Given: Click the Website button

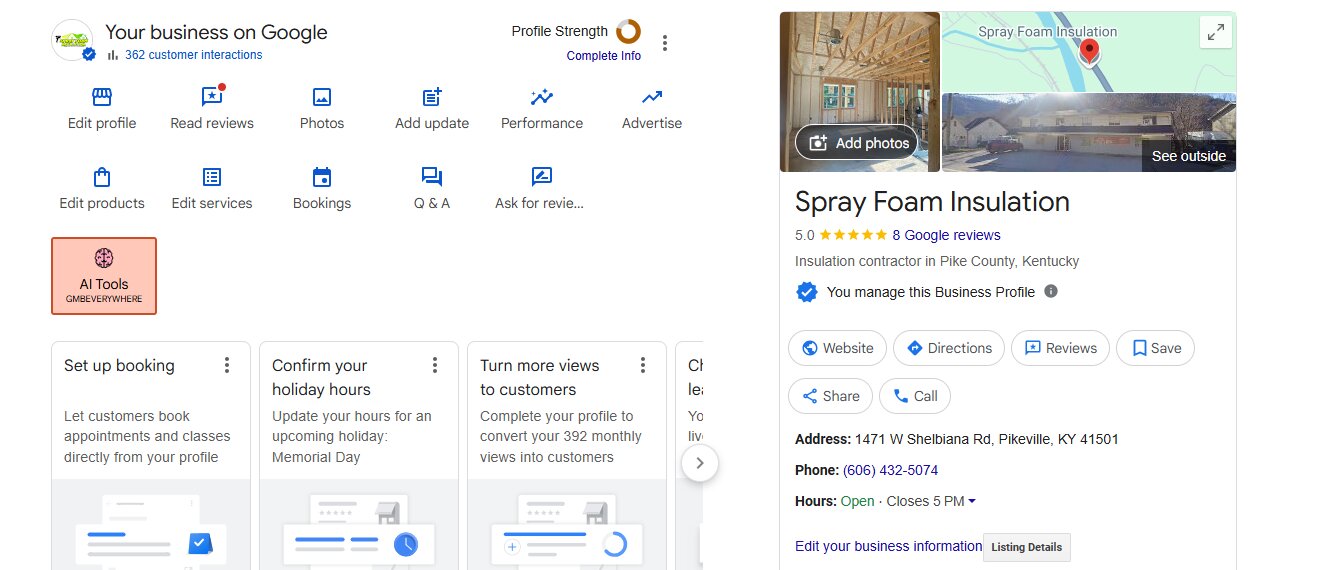Looking at the screenshot, I should [838, 348].
